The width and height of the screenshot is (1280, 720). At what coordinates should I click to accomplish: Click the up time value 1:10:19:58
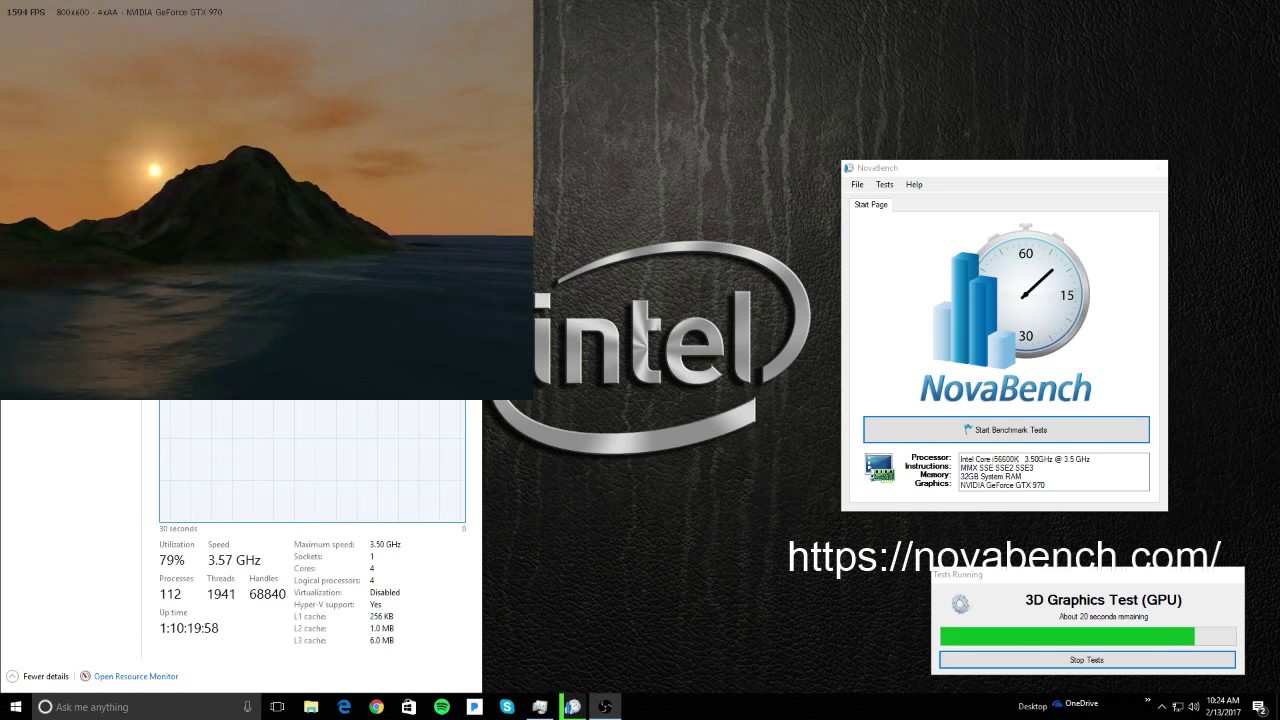coord(188,628)
